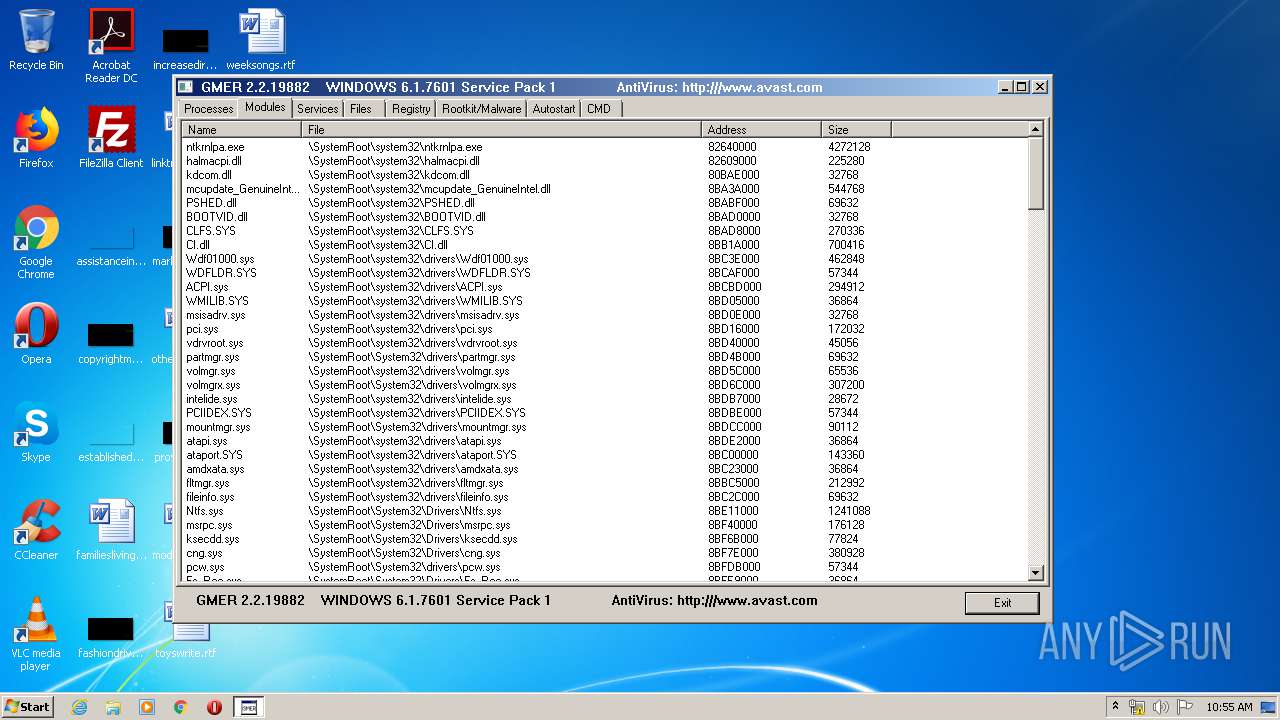
Task: Open the Registry tab
Action: click(411, 109)
